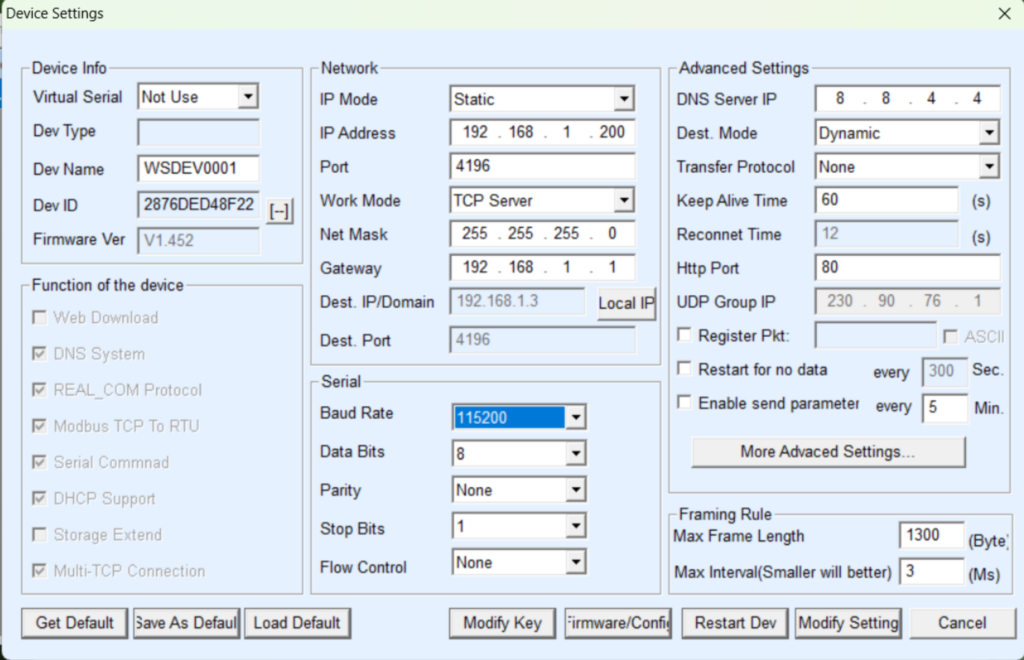Viewport: 1024px width, 660px height.
Task: Click the Max Interval field
Action: click(931, 572)
